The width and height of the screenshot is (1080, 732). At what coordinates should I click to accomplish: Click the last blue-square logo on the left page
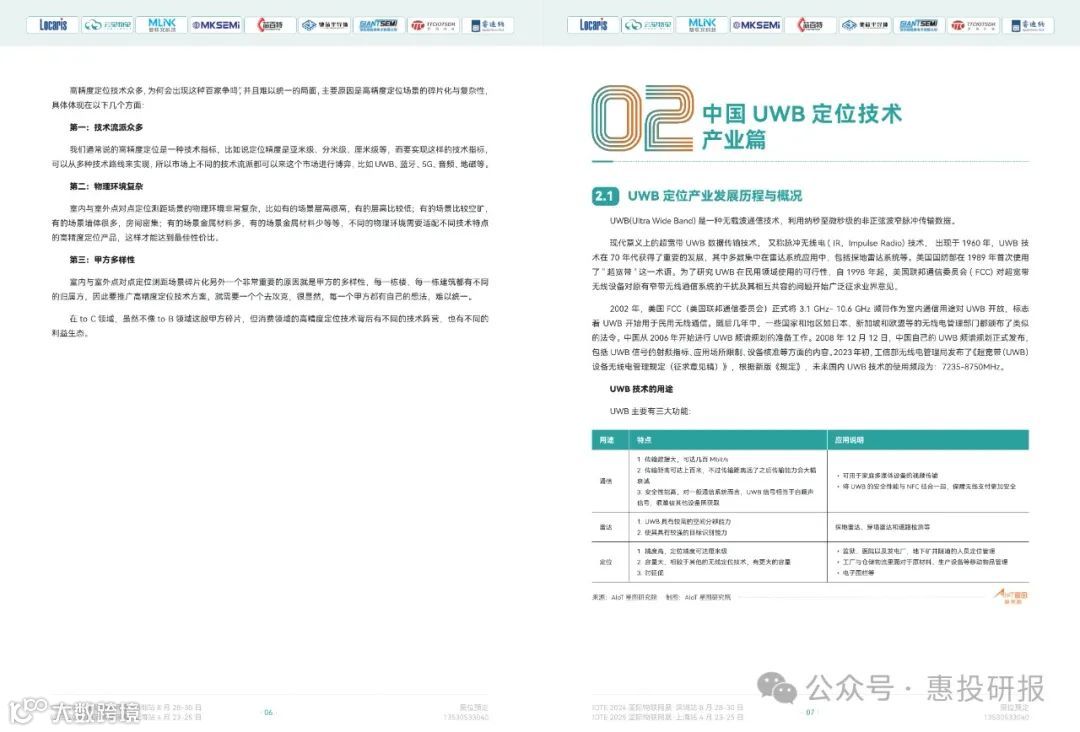point(488,25)
